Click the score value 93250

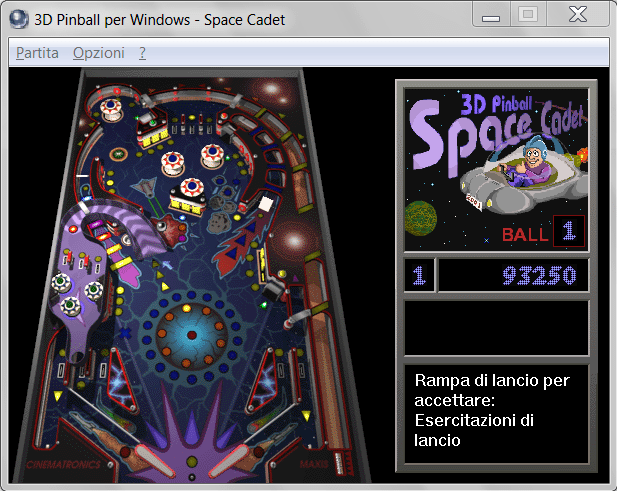[x=539, y=275]
